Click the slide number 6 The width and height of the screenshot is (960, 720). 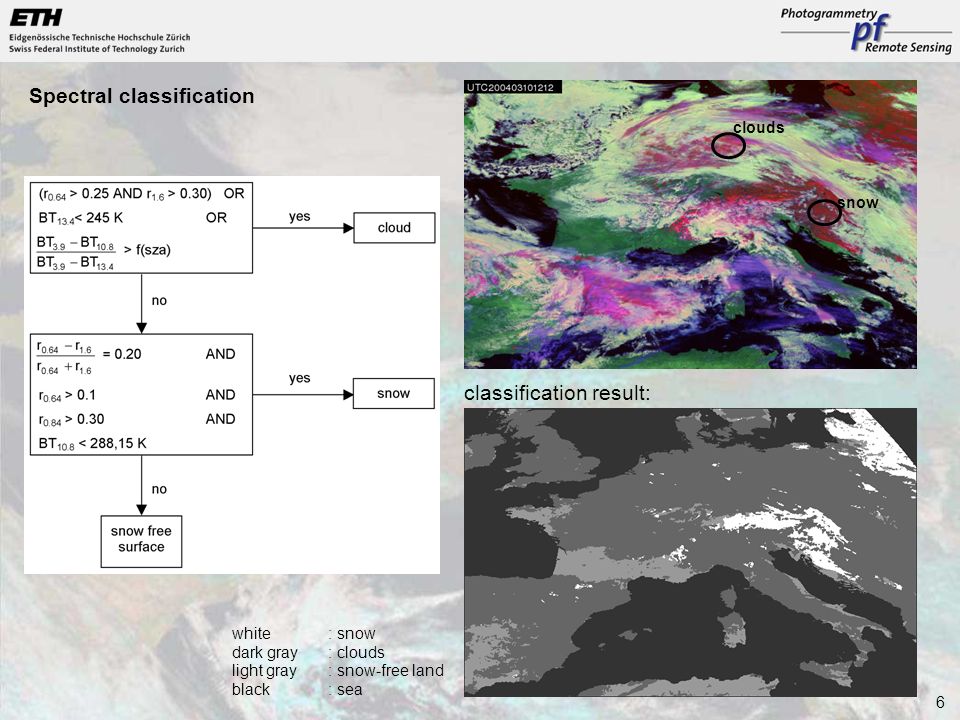pyautogui.click(x=940, y=702)
